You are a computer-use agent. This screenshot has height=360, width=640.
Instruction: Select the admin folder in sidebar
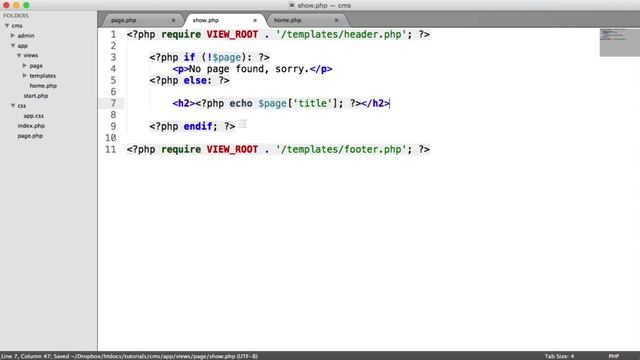pos(26,36)
